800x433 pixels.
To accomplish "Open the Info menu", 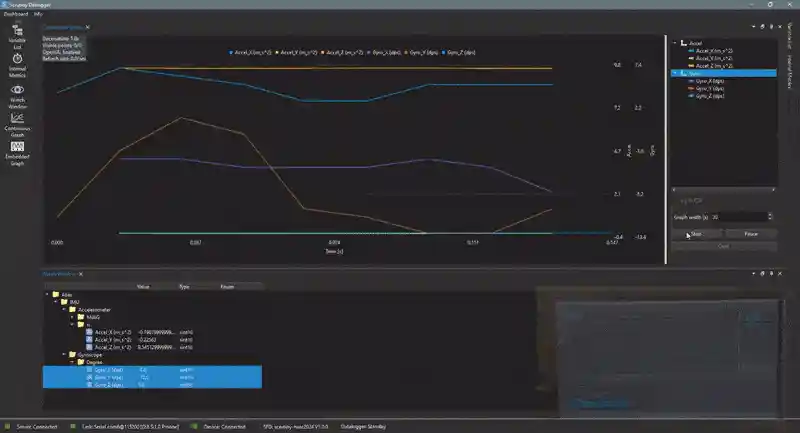I will click(38, 14).
